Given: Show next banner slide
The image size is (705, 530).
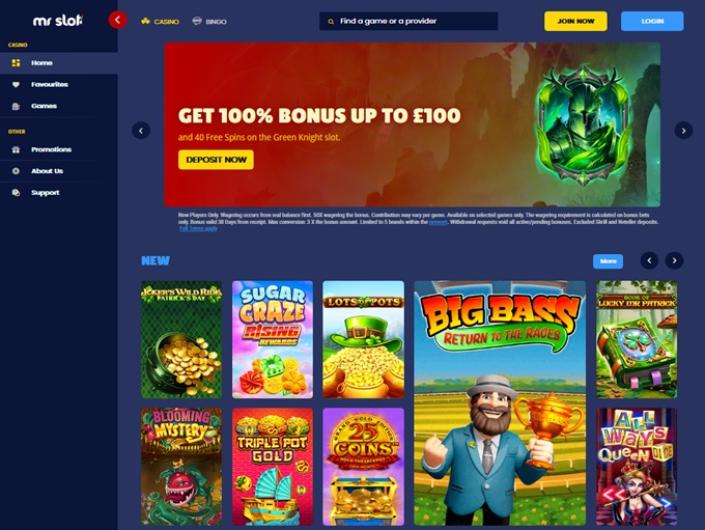Looking at the screenshot, I should click(683, 131).
